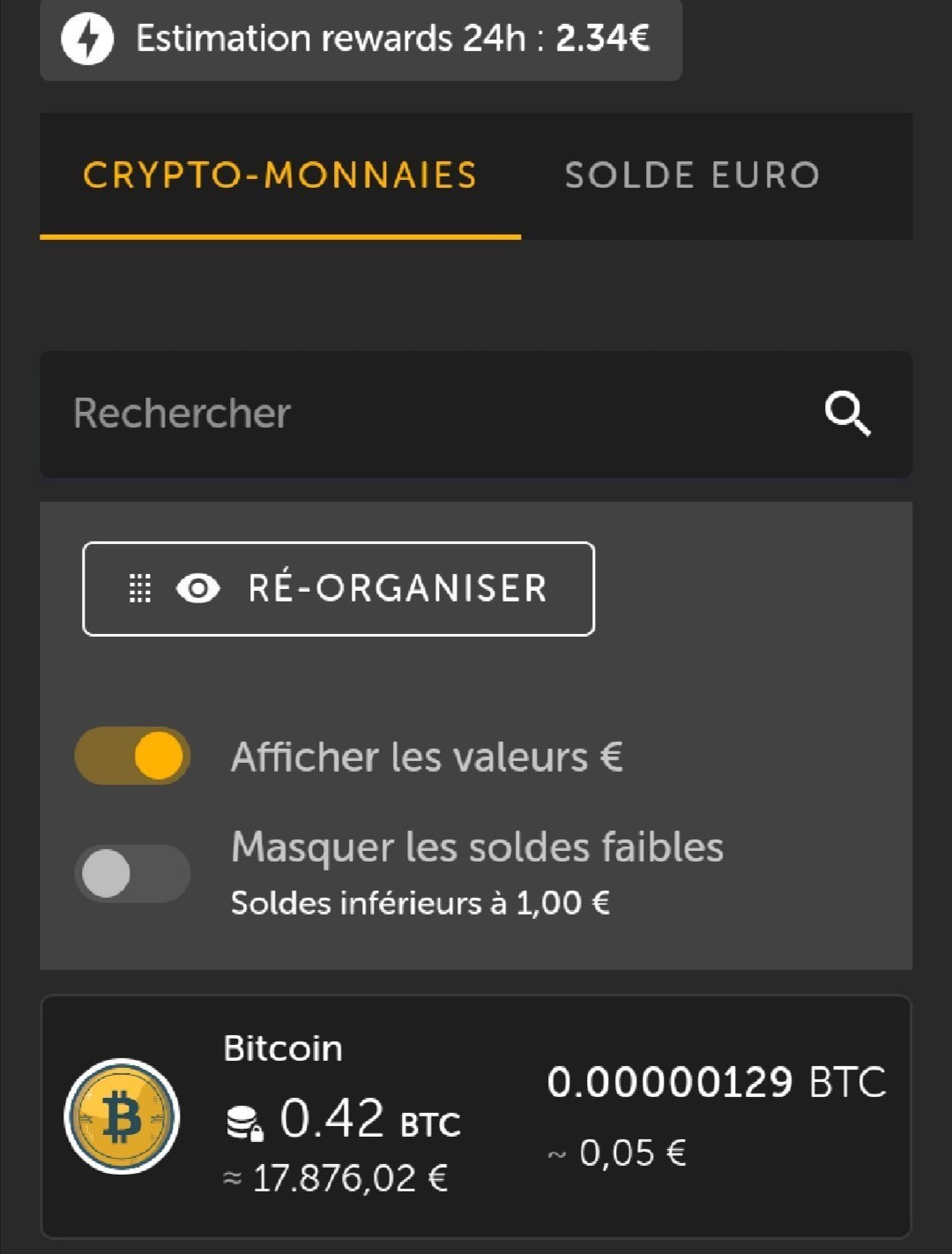952x1254 pixels.
Task: Select the CRYPTO-MONNAIES tab
Action: point(280,175)
